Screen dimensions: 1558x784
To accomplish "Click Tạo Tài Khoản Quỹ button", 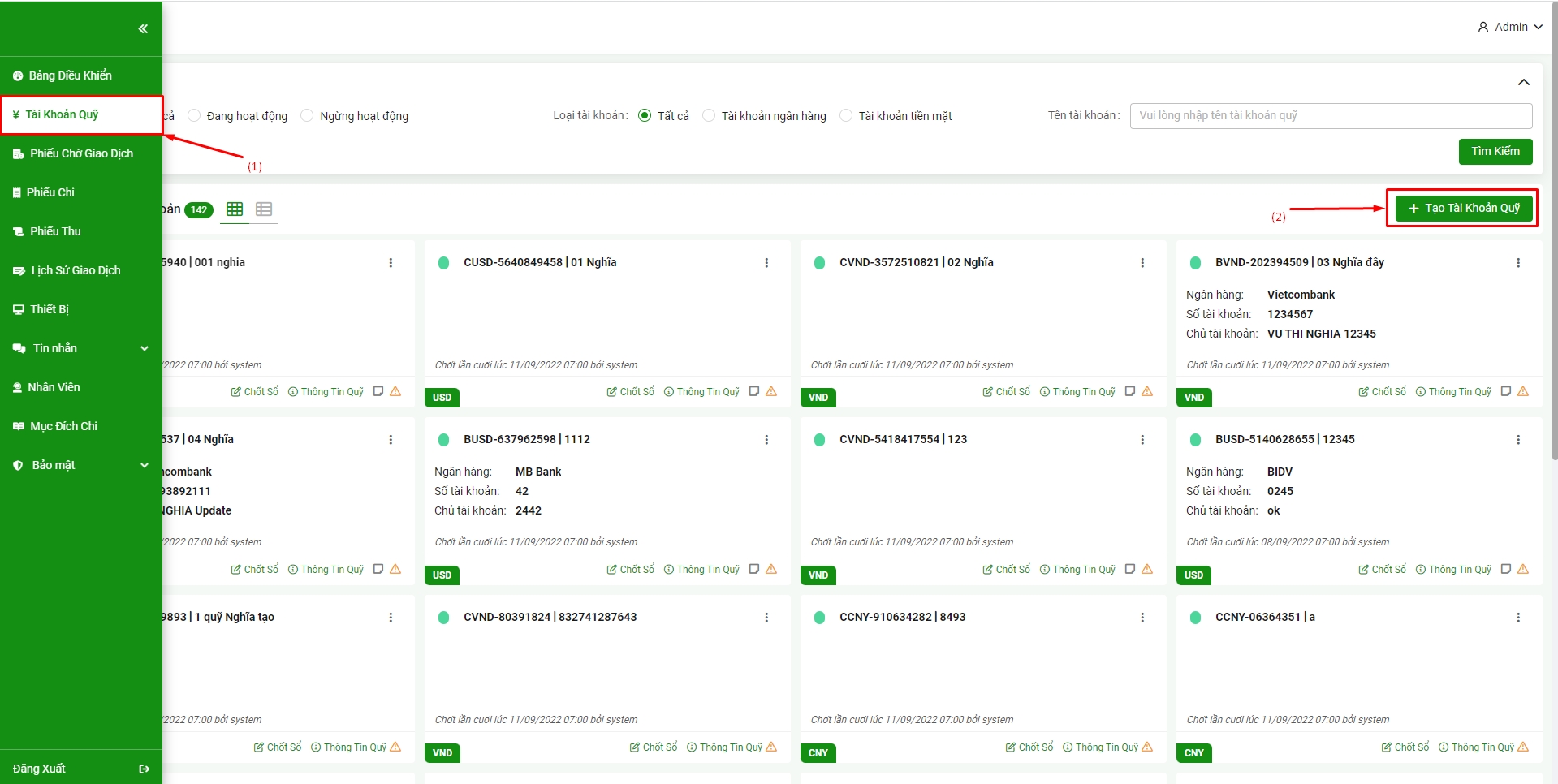I will pos(1463,209).
